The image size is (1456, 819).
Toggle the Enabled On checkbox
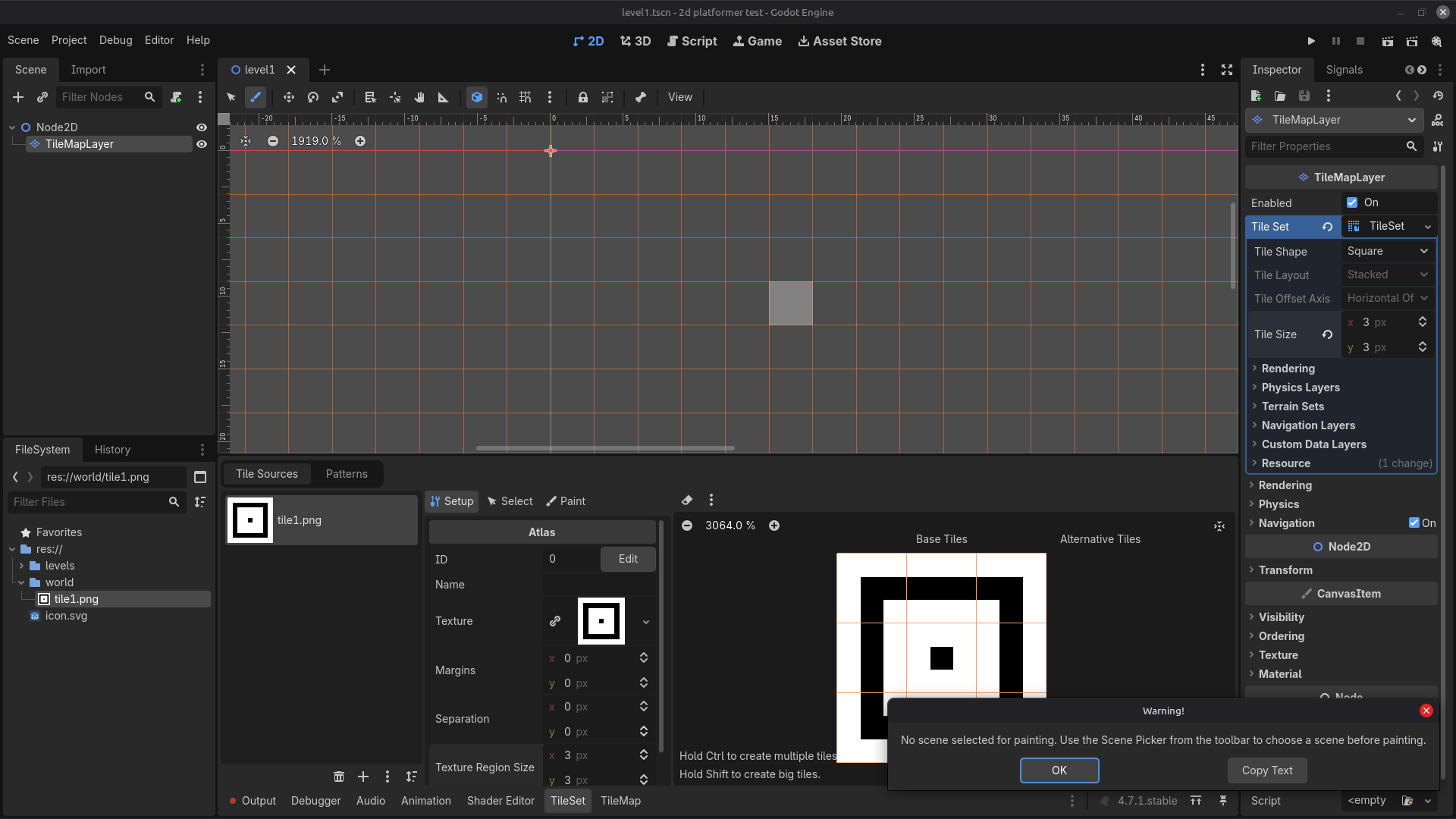(x=1352, y=202)
